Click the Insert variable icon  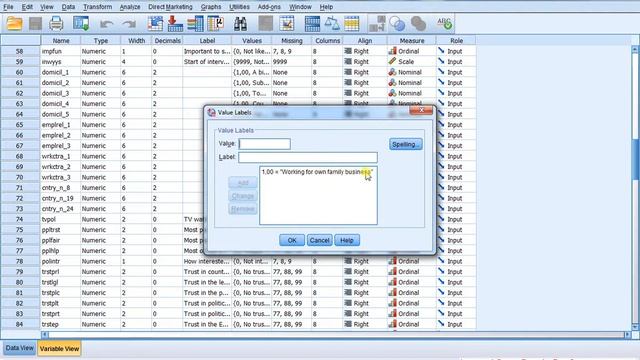[287, 24]
